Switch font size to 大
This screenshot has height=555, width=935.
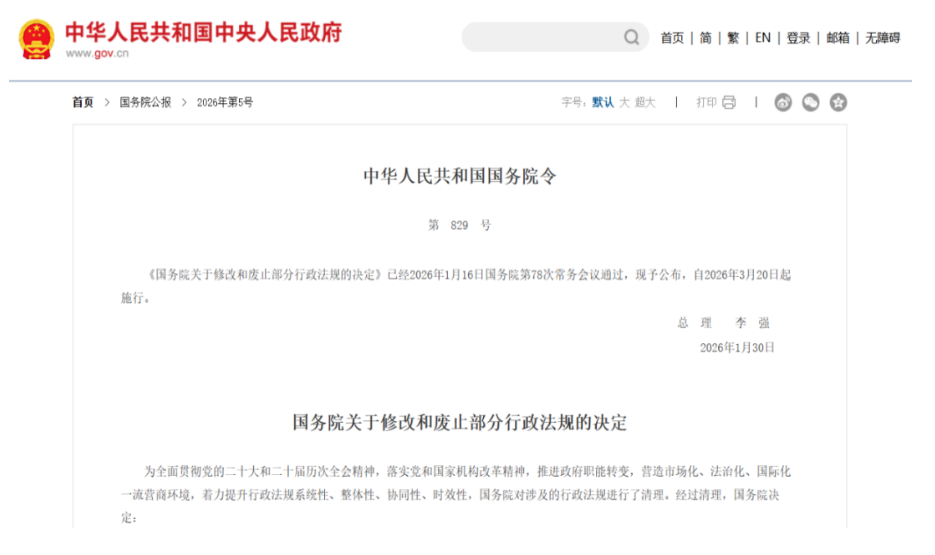coord(624,102)
